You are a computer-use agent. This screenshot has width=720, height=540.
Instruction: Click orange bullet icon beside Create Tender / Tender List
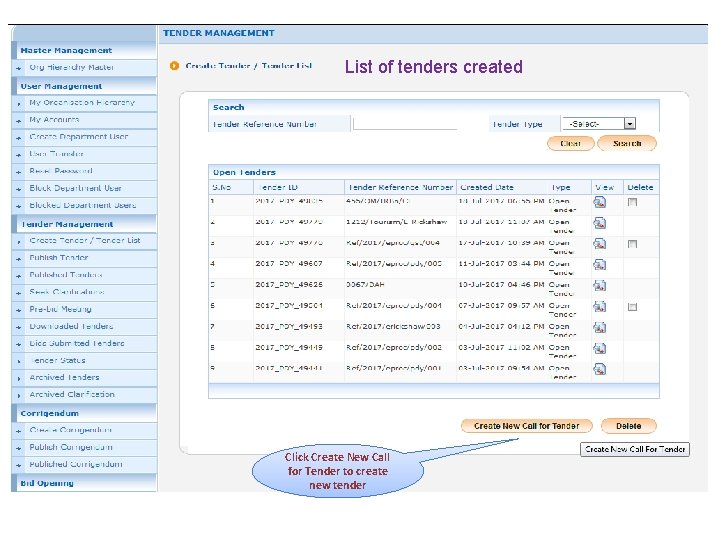pyautogui.click(x=174, y=66)
